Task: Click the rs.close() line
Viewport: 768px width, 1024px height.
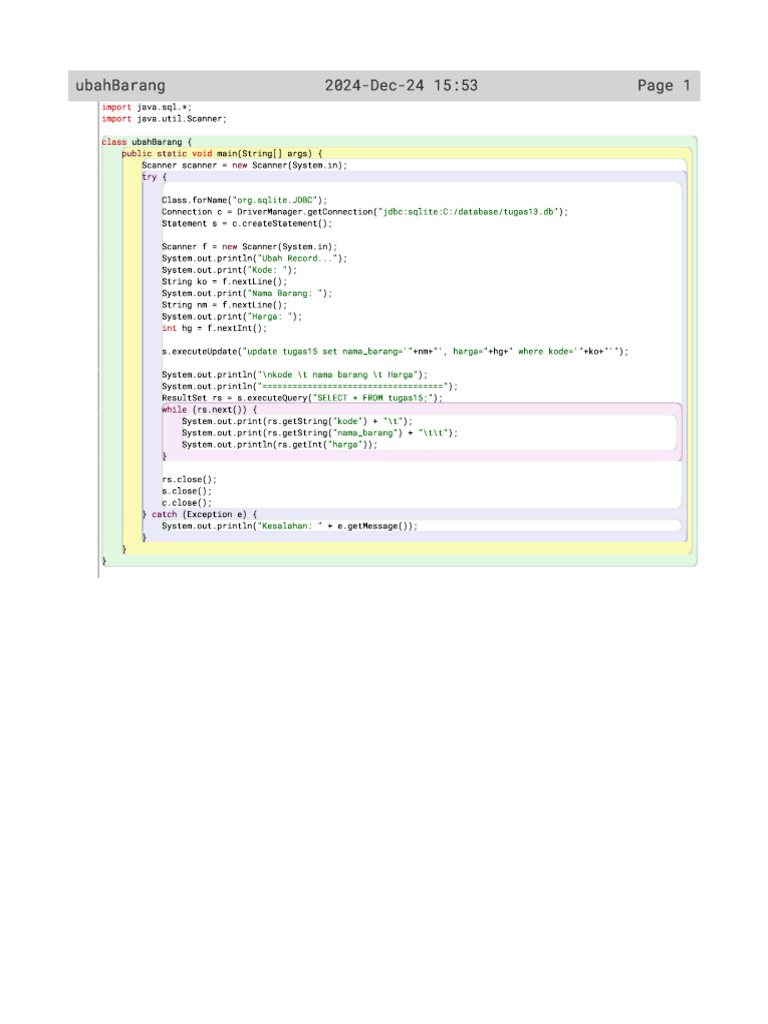Action: click(189, 480)
